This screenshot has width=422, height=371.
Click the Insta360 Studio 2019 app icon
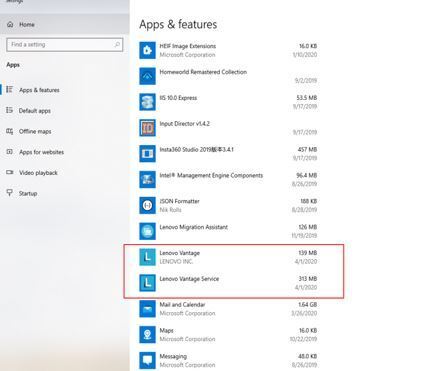click(147, 154)
